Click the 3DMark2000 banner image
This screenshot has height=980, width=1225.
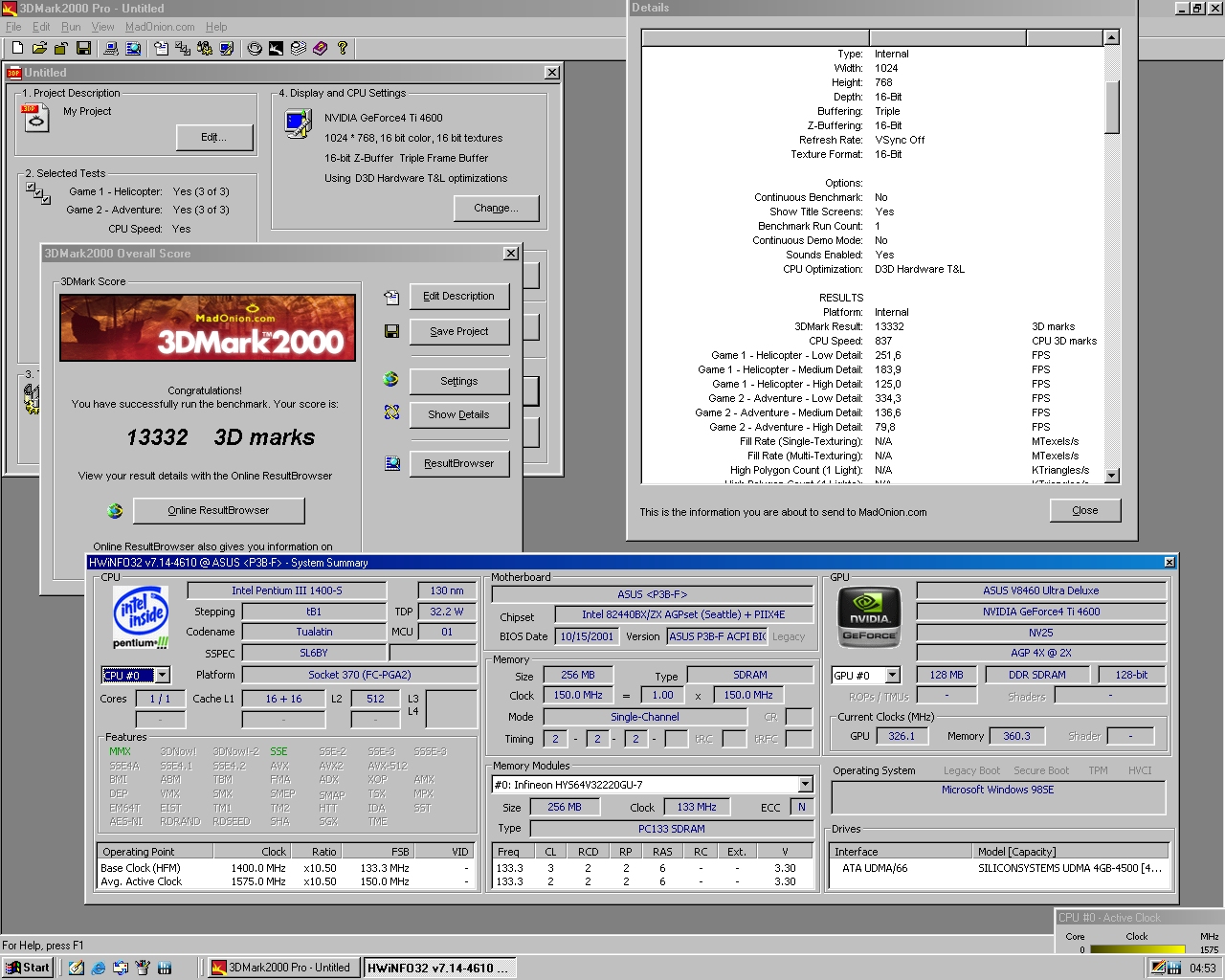[x=208, y=327]
